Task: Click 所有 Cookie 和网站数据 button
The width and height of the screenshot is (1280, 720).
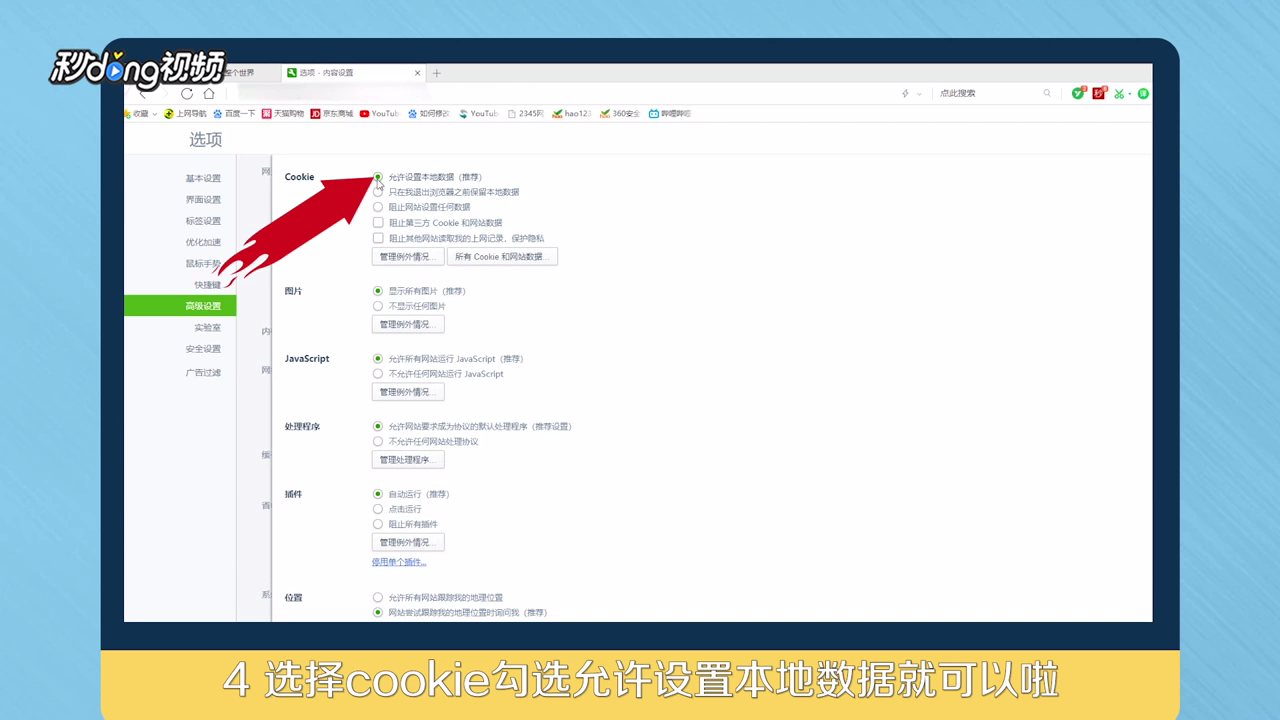Action: 502,257
